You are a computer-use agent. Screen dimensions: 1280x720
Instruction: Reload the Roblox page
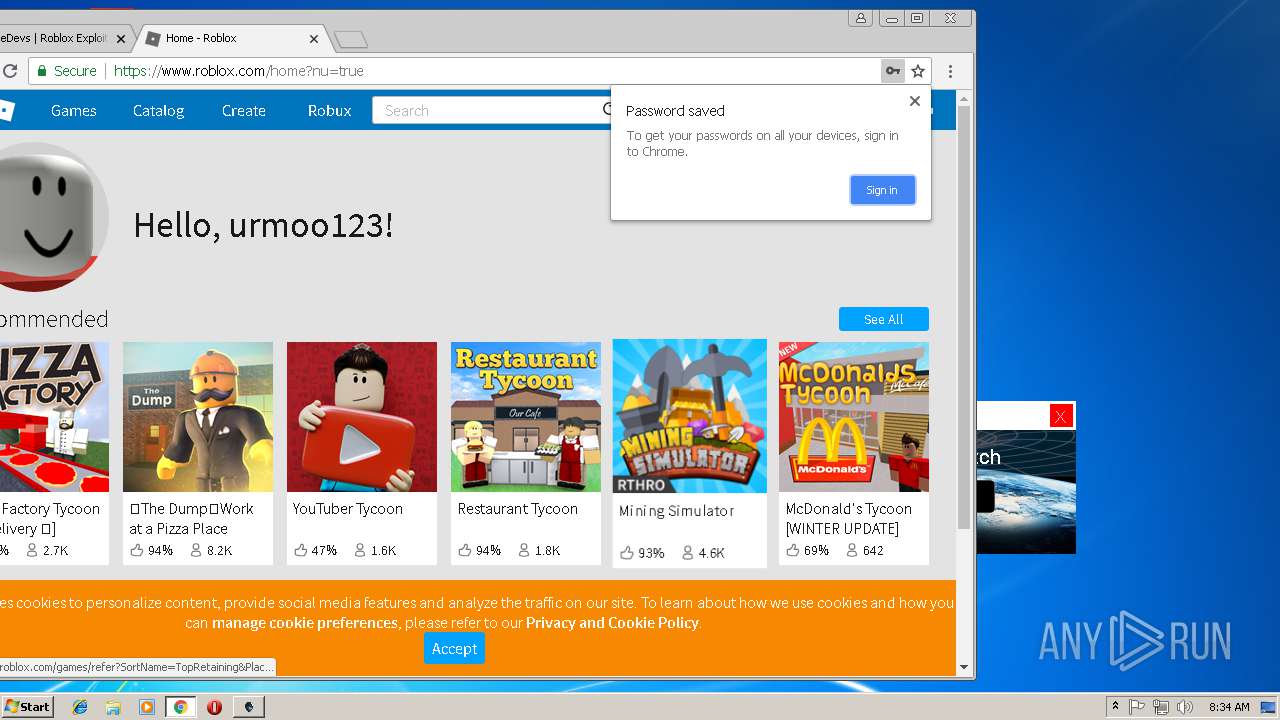click(x=10, y=71)
